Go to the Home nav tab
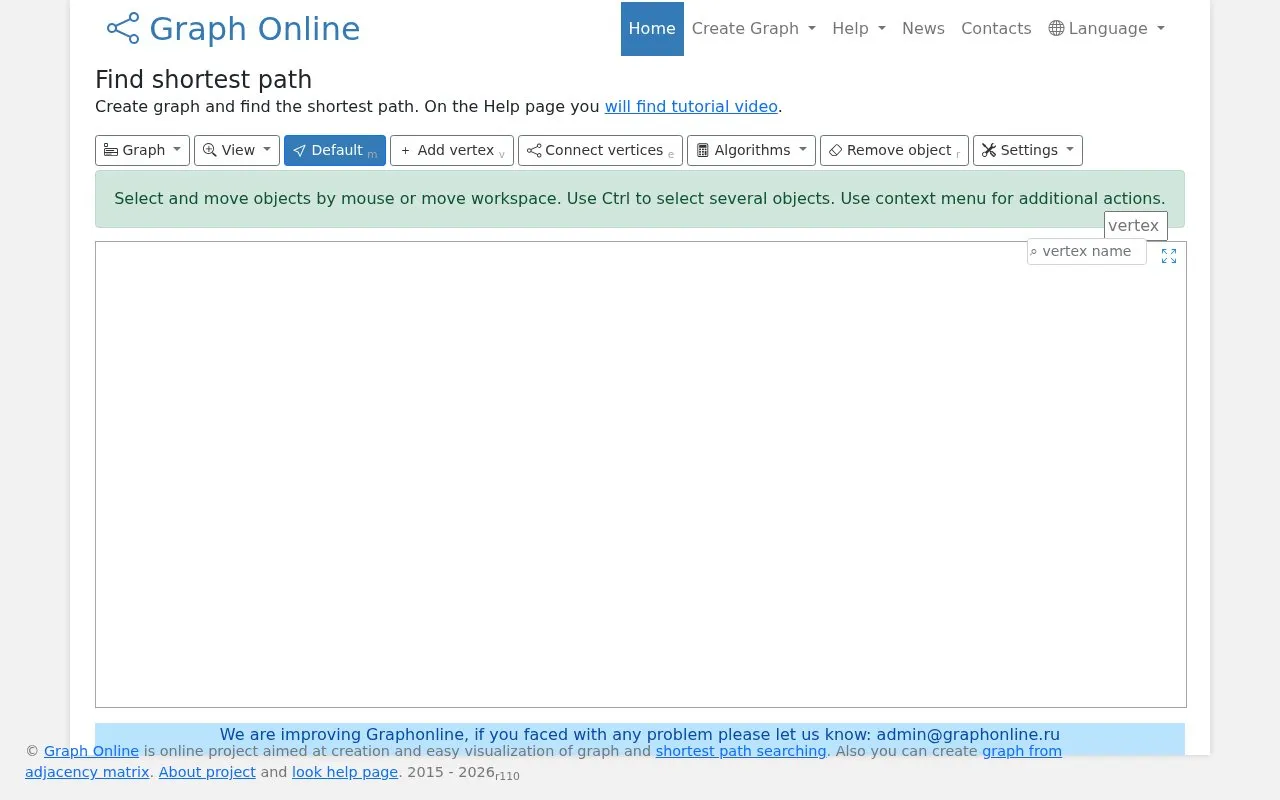Viewport: 1280px width, 800px height. [x=652, y=29]
